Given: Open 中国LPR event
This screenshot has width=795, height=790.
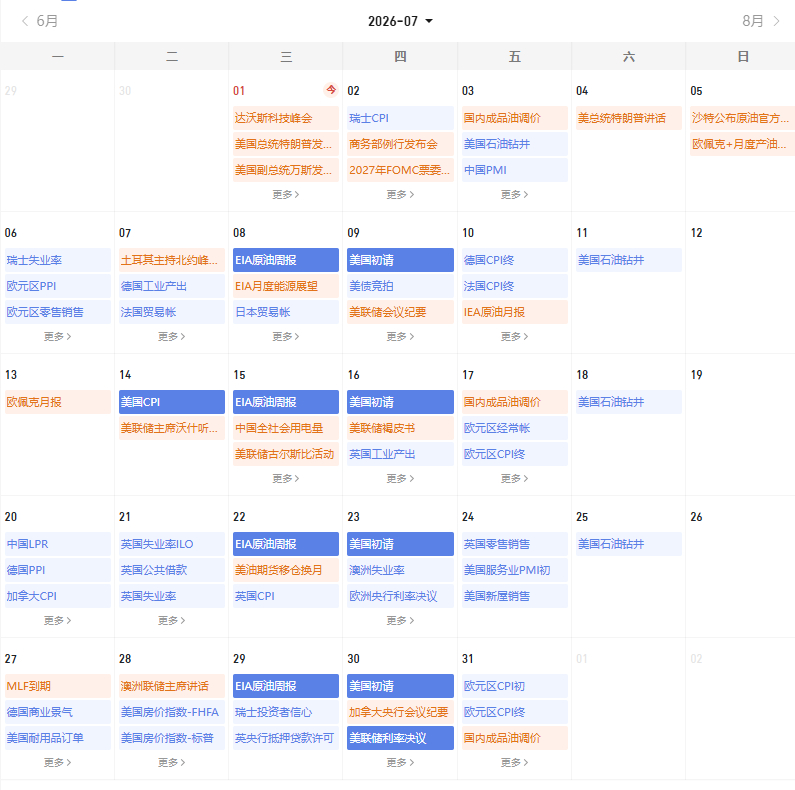Looking at the screenshot, I should pyautogui.click(x=58, y=544).
